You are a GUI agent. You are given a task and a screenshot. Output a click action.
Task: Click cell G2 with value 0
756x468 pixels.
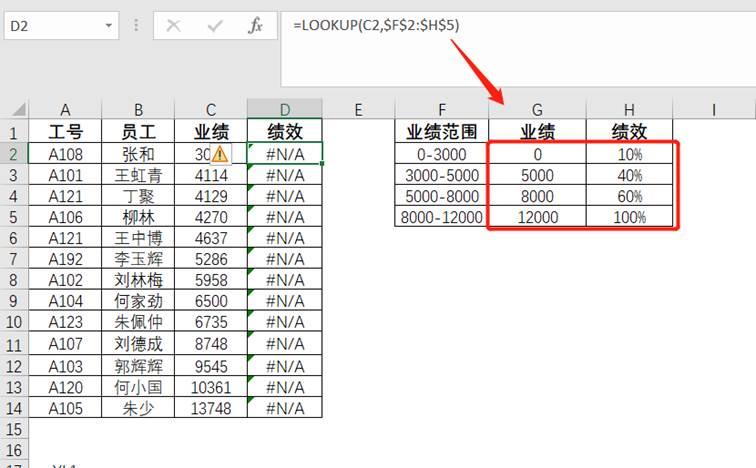point(538,154)
